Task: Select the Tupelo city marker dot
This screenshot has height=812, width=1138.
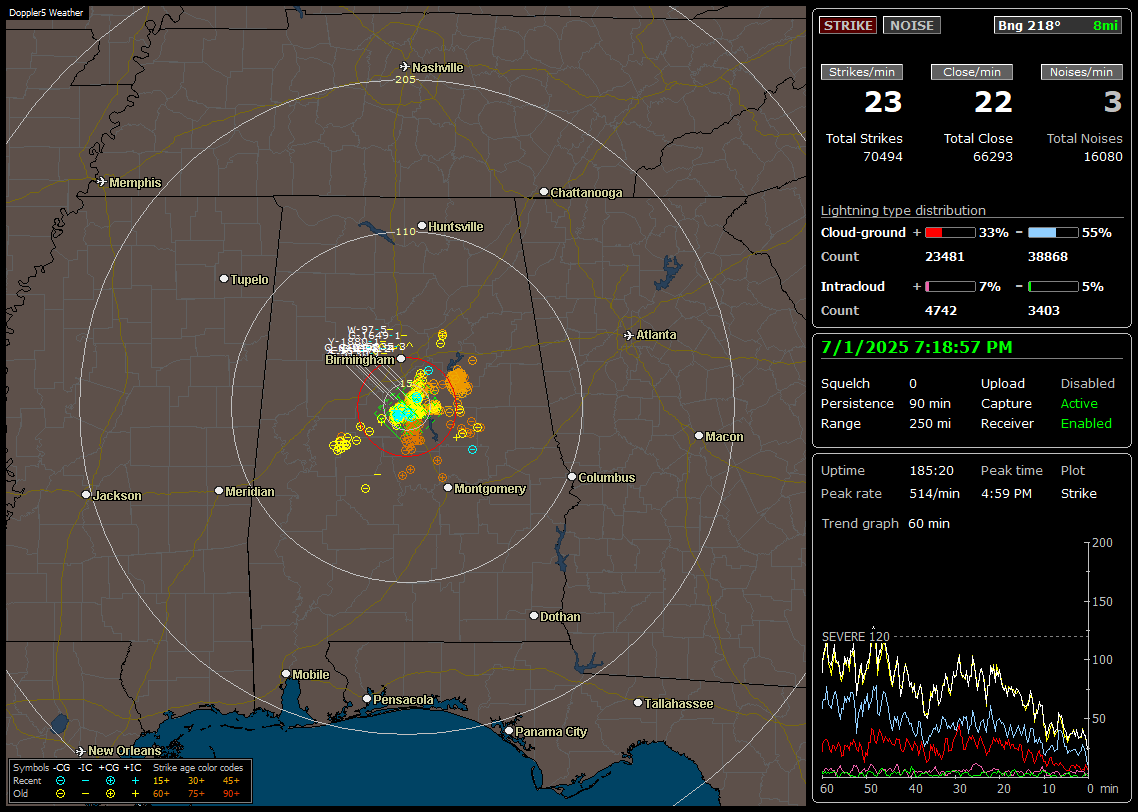Action: pos(224,279)
